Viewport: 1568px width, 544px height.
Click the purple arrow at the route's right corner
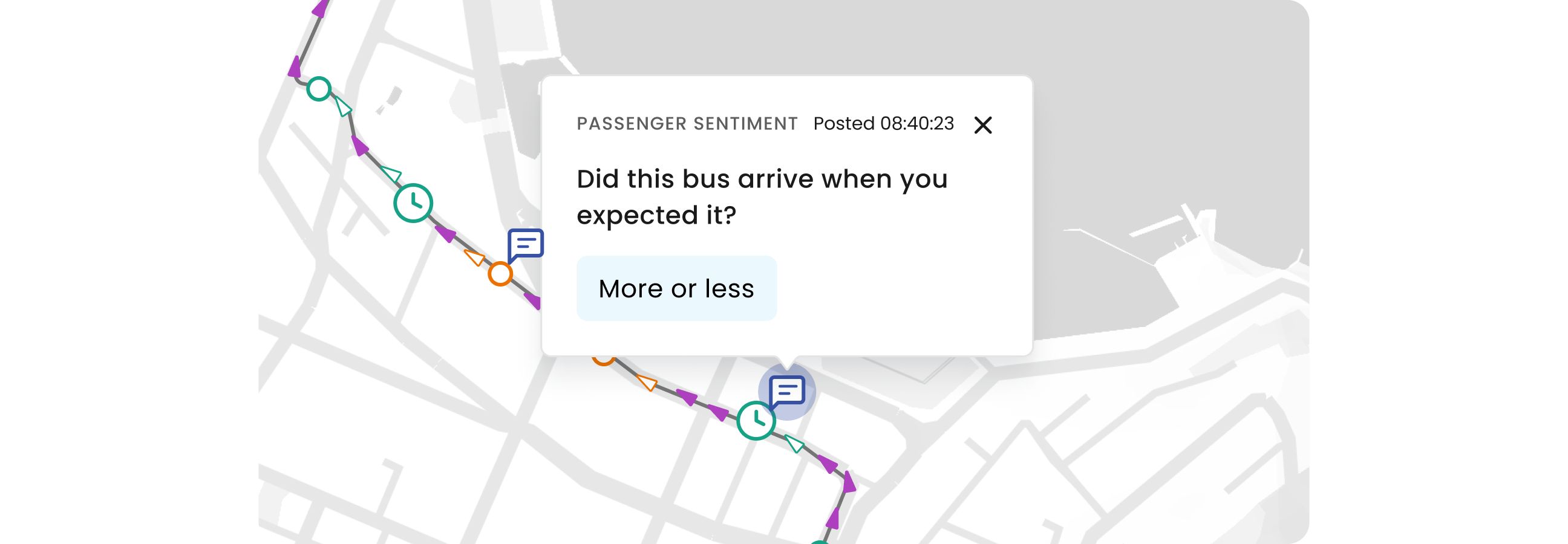coord(849,482)
